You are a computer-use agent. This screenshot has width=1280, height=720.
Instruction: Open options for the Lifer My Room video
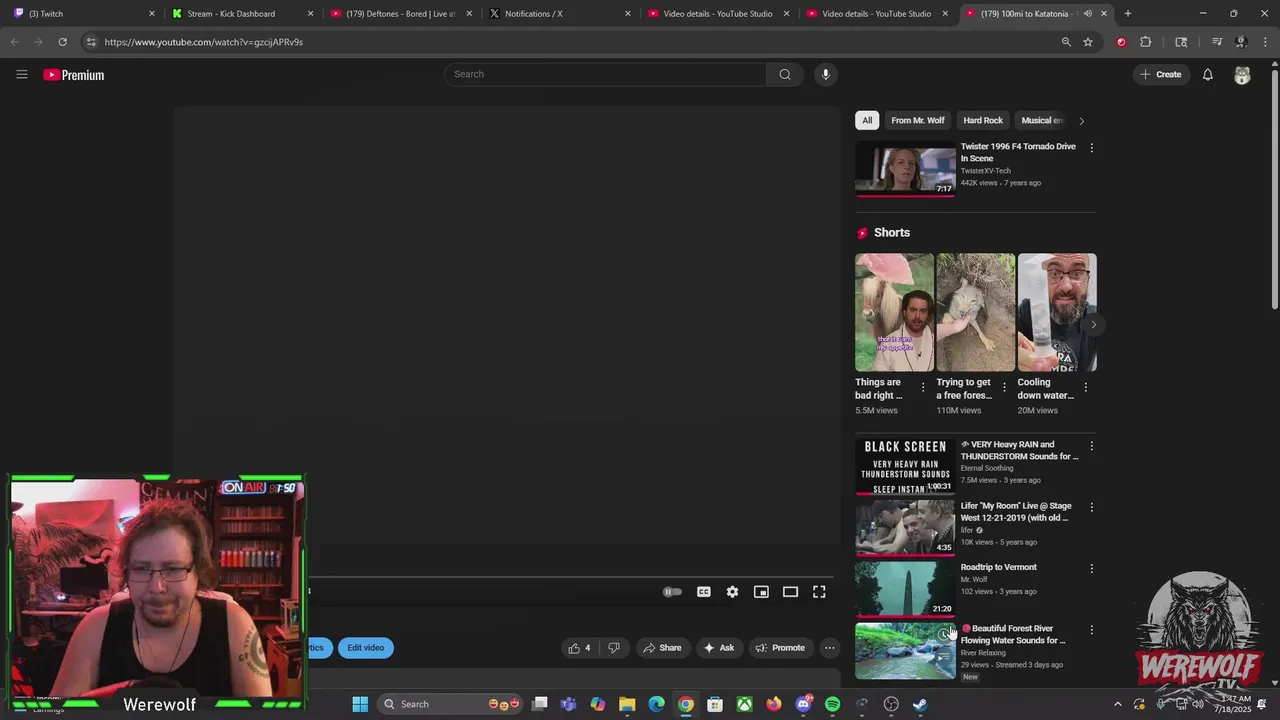[1091, 507]
